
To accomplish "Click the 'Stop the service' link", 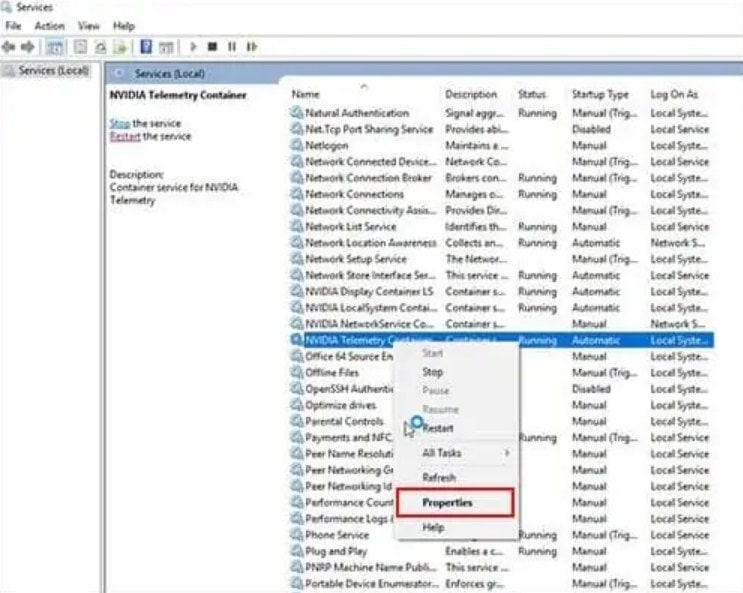I will 119,123.
